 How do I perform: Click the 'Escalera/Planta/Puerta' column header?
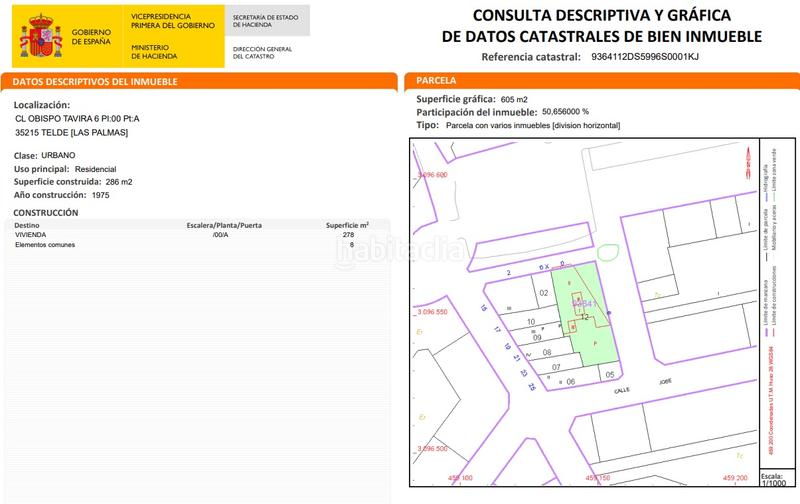click(x=224, y=225)
